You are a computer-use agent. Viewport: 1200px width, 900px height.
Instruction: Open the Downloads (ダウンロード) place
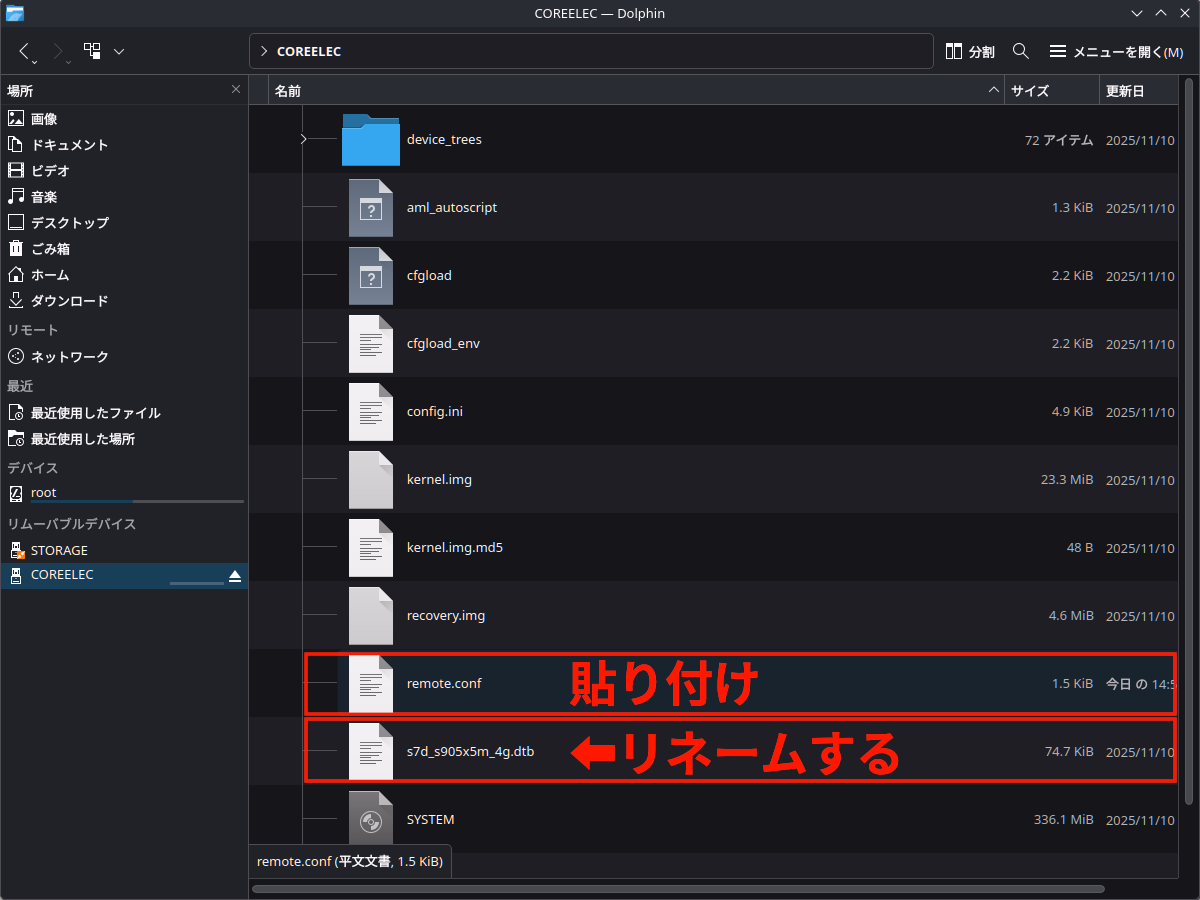124,300
